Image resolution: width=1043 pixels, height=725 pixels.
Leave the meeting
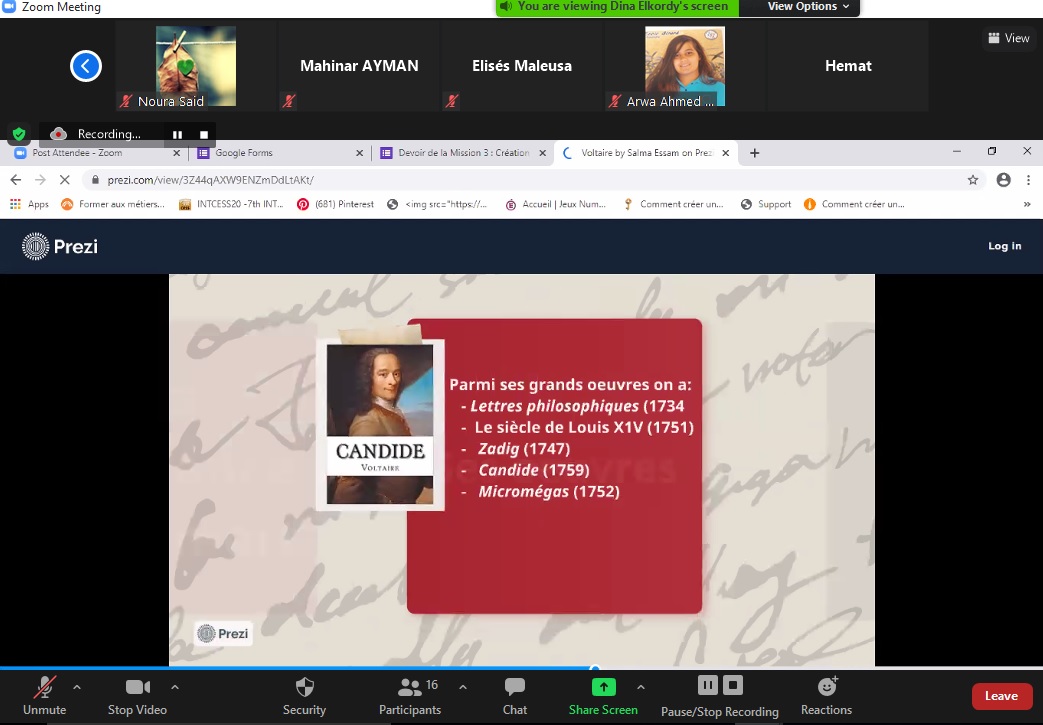click(1001, 696)
